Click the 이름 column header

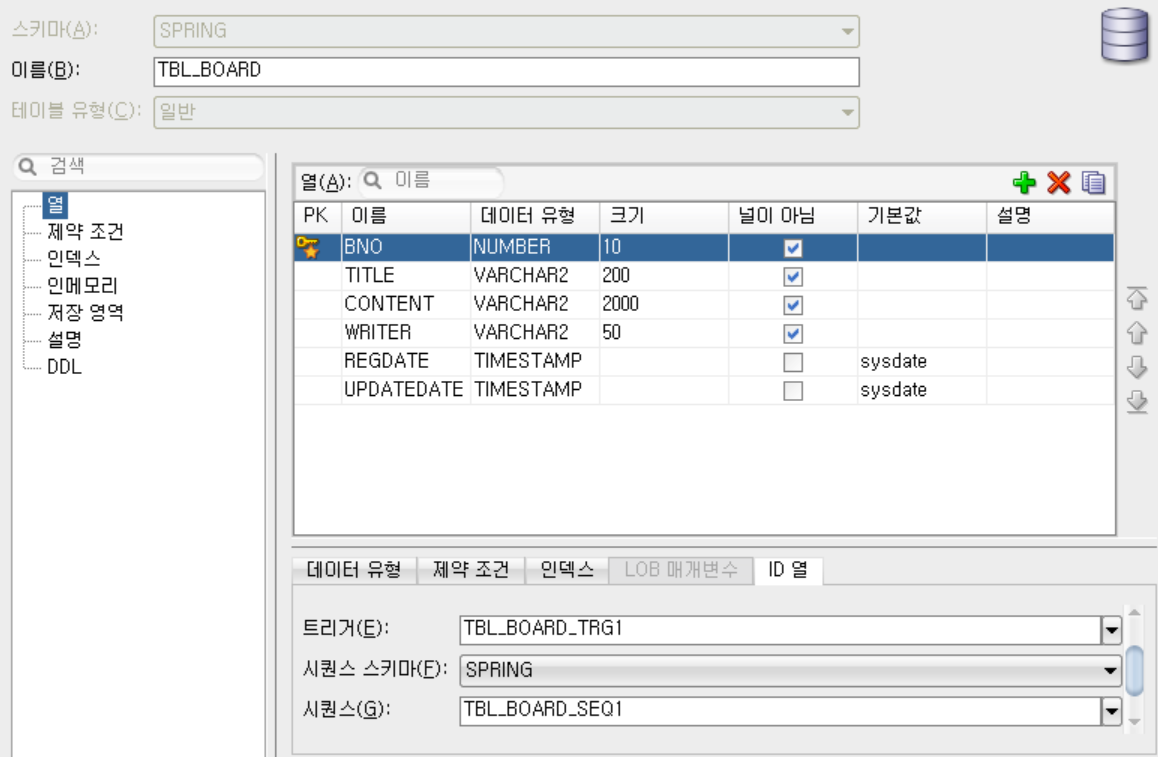pyautogui.click(x=405, y=216)
